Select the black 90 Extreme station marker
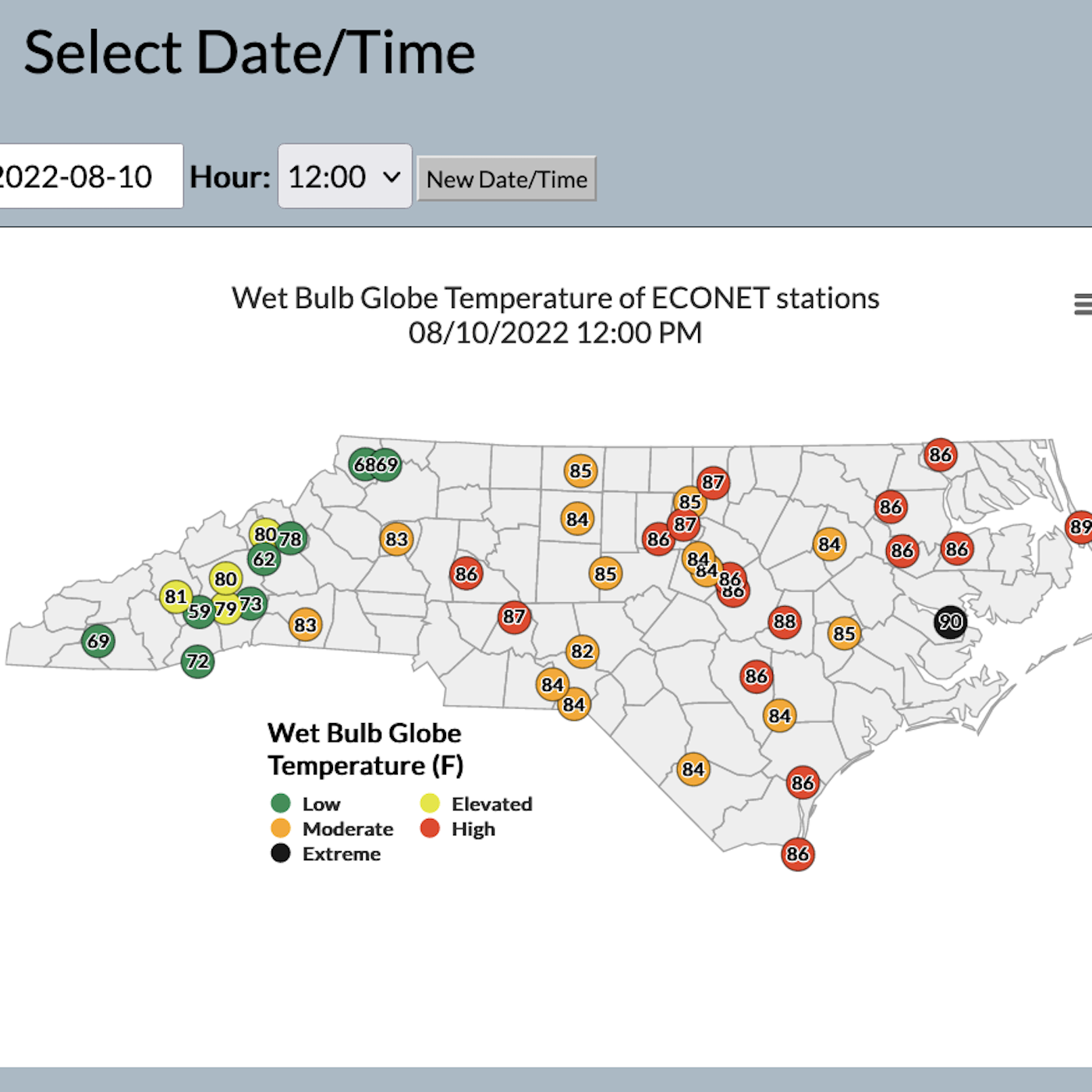Image resolution: width=1092 pixels, height=1092 pixels. click(x=949, y=622)
